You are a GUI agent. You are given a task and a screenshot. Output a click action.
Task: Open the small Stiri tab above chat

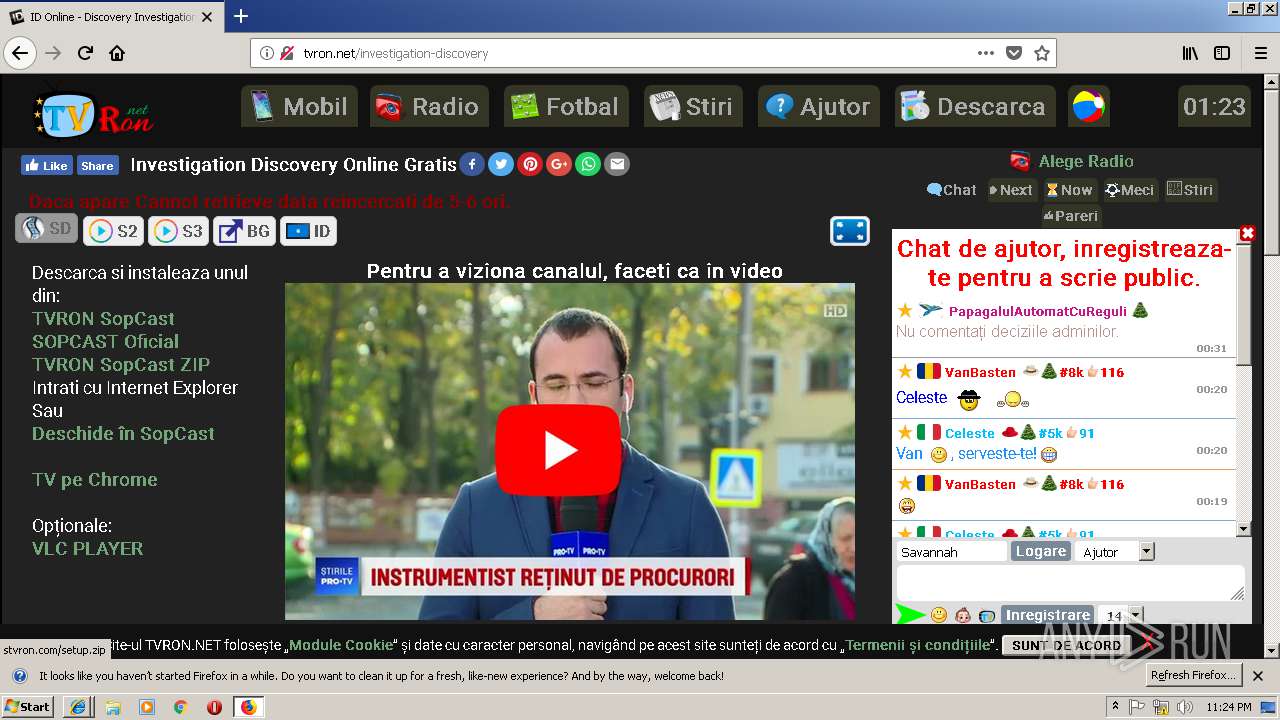click(1191, 190)
